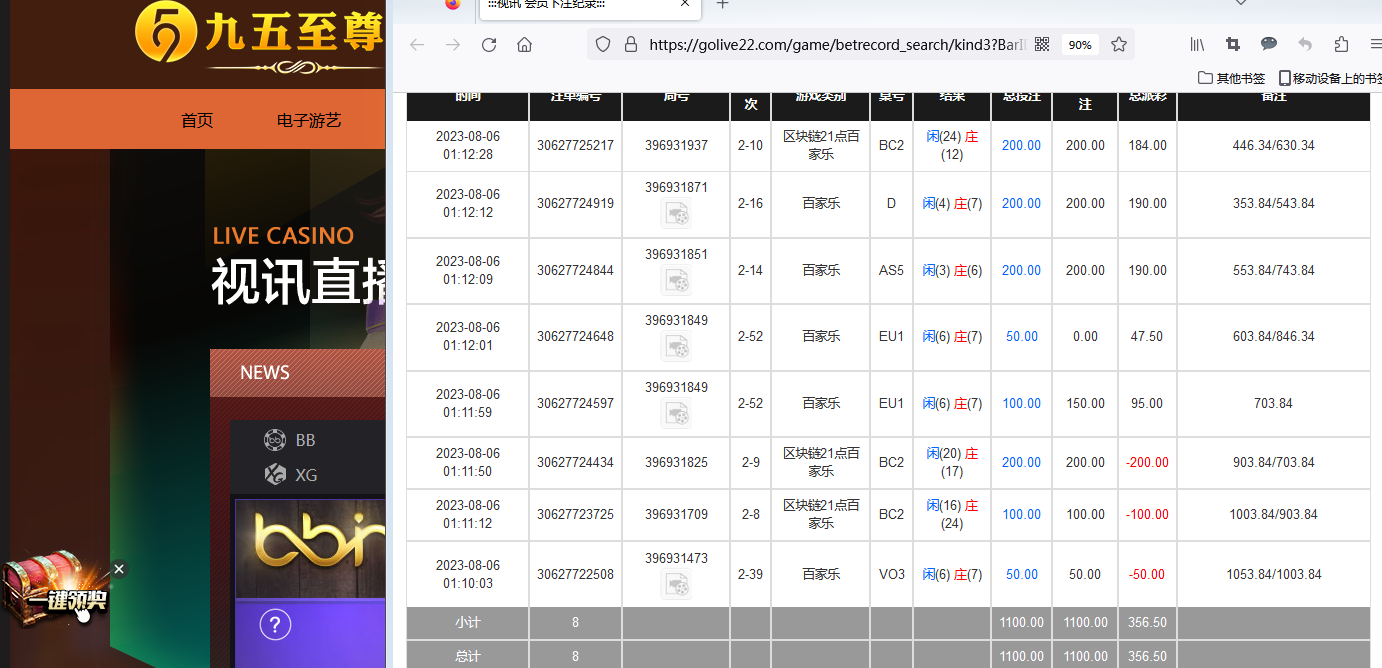Select bet slip number 30627725217
This screenshot has width=1382, height=668.
(x=575, y=146)
